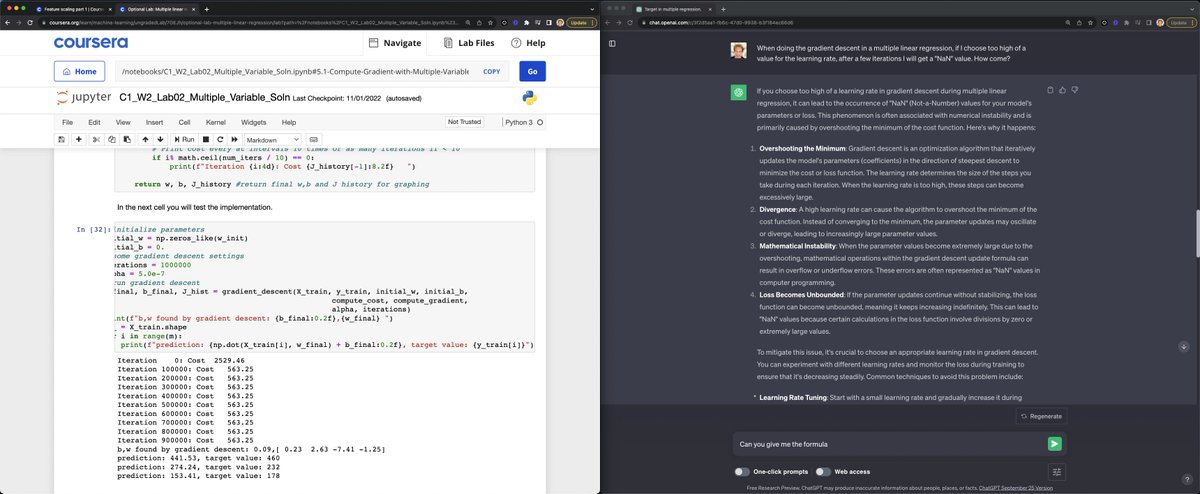Image resolution: width=1200 pixels, height=494 pixels.
Task: Copy selected cells icon in Jupyter toolbar
Action: [110, 139]
